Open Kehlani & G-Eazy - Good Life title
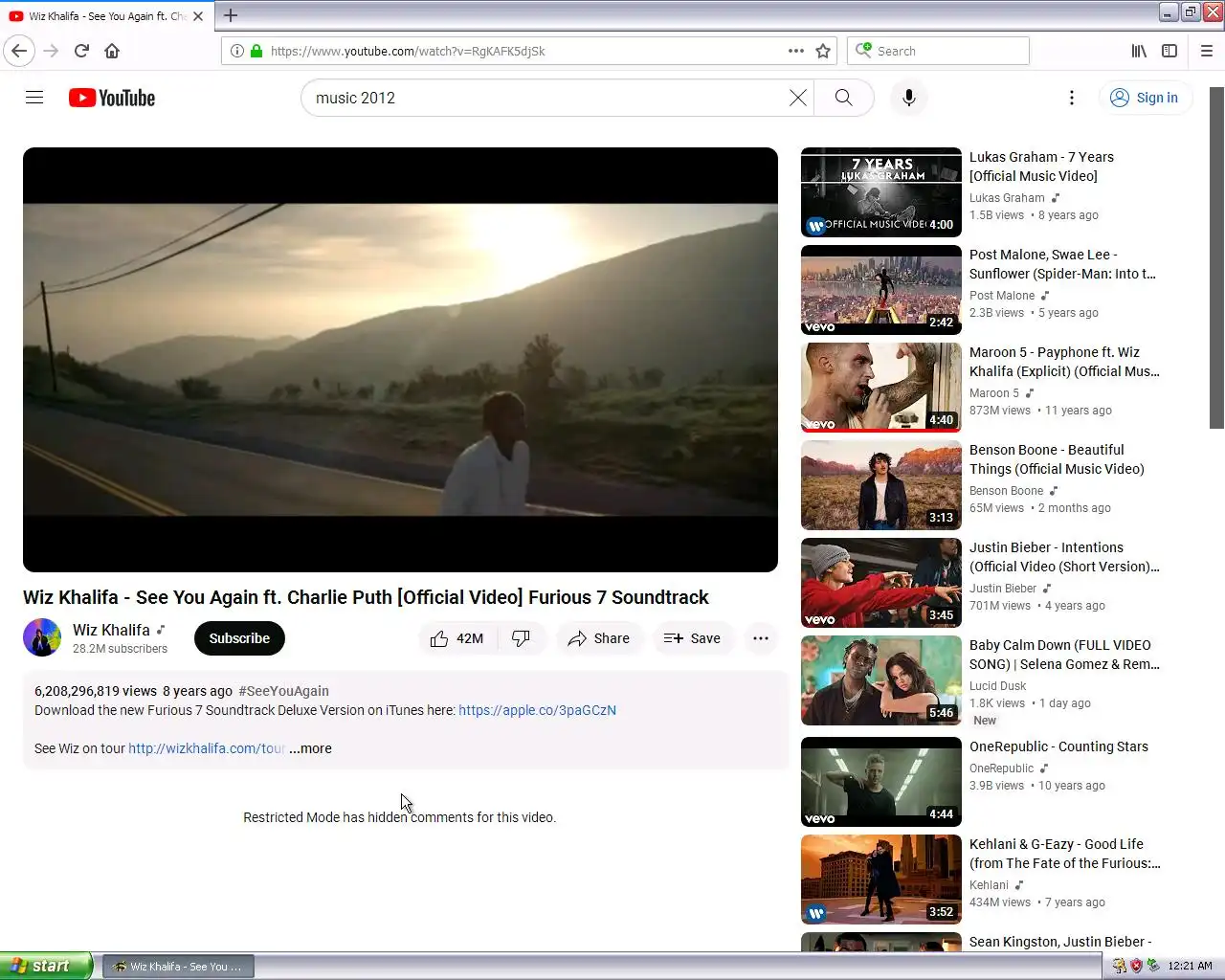The width and height of the screenshot is (1225, 980). pos(1064,854)
